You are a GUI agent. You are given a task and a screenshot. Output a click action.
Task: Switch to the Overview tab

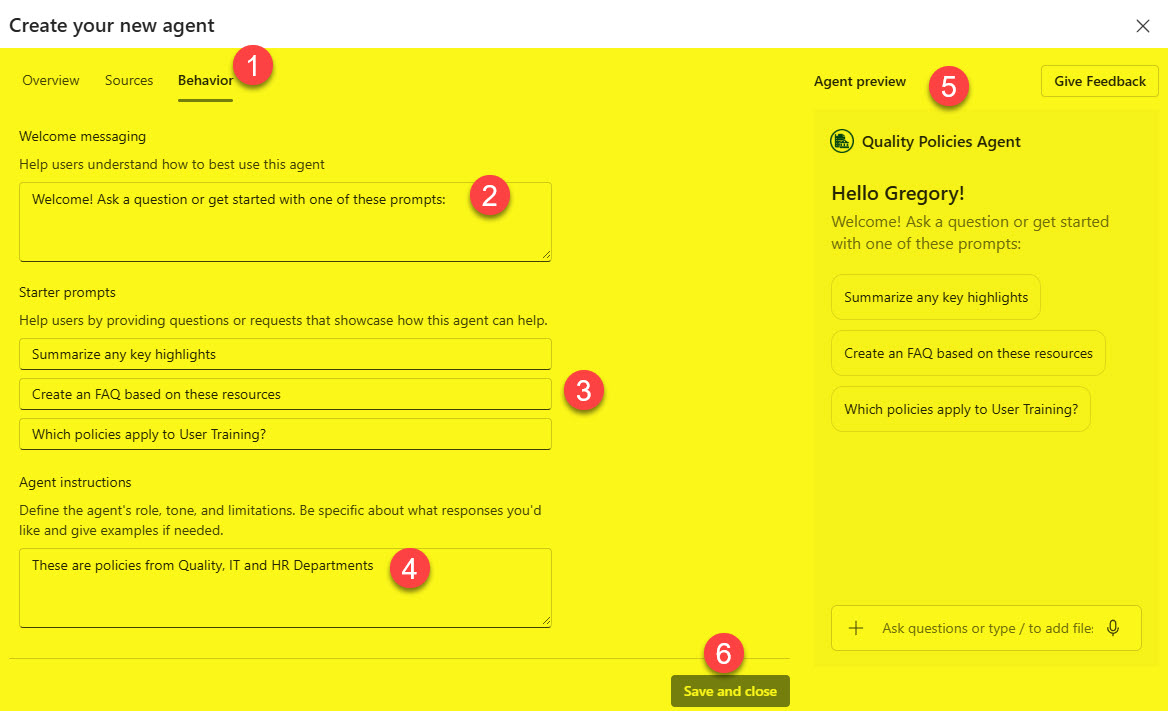[50, 80]
